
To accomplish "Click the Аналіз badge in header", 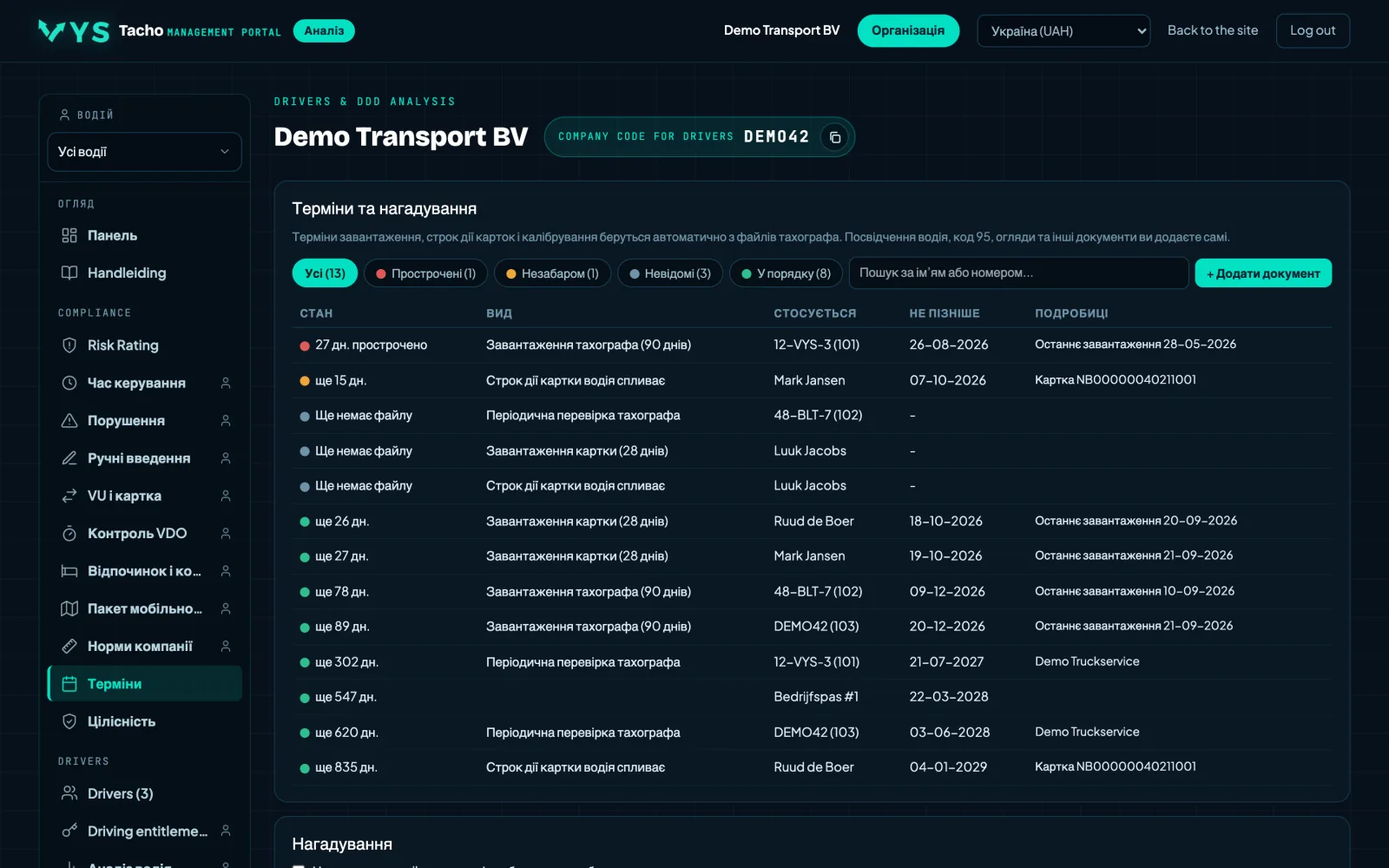I will pyautogui.click(x=324, y=30).
